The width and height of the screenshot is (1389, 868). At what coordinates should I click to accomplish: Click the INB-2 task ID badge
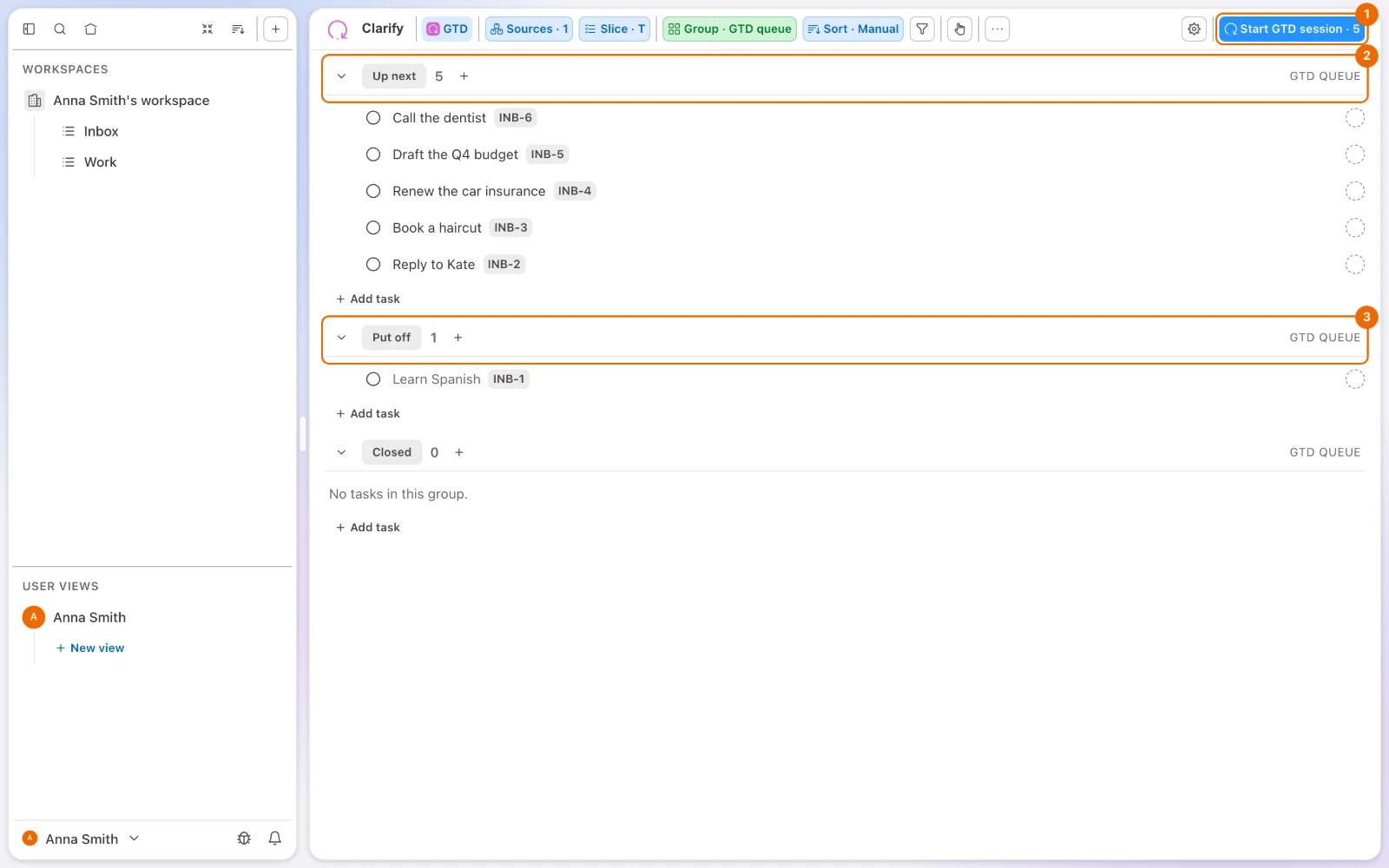pos(504,265)
